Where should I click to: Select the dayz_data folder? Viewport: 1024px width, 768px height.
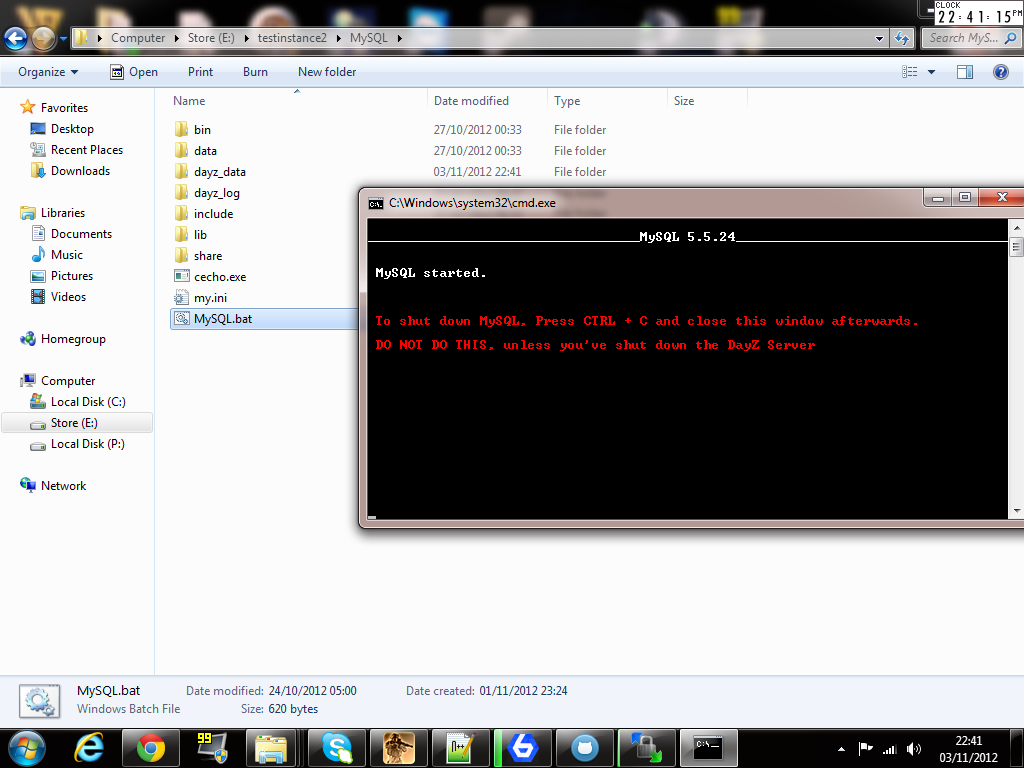point(219,172)
